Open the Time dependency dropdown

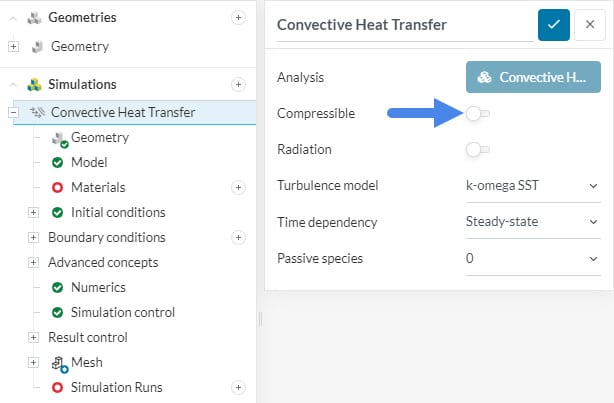[532, 222]
